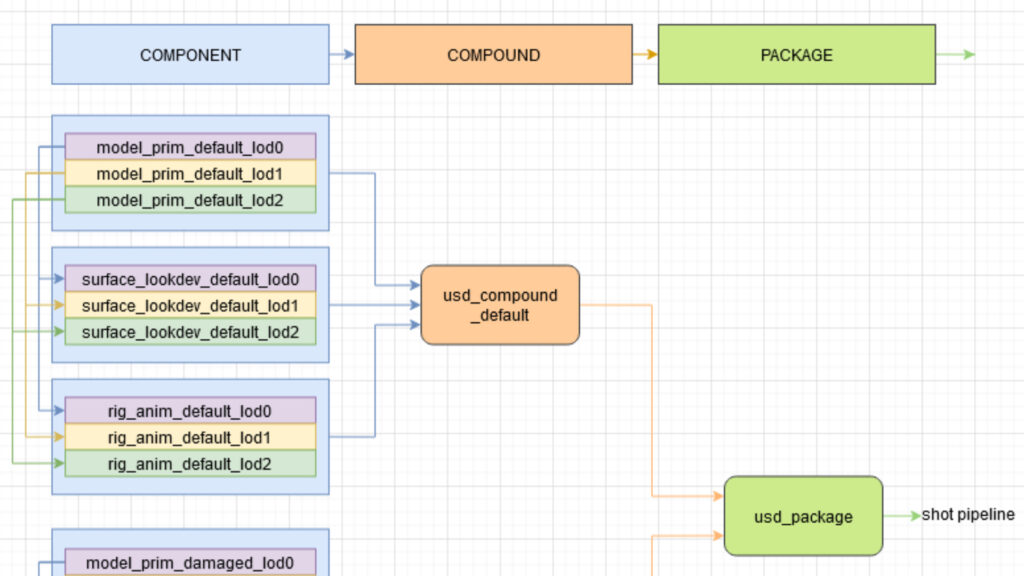
Task: Click the rig_anim_default_lod1 node
Action: tap(190, 437)
